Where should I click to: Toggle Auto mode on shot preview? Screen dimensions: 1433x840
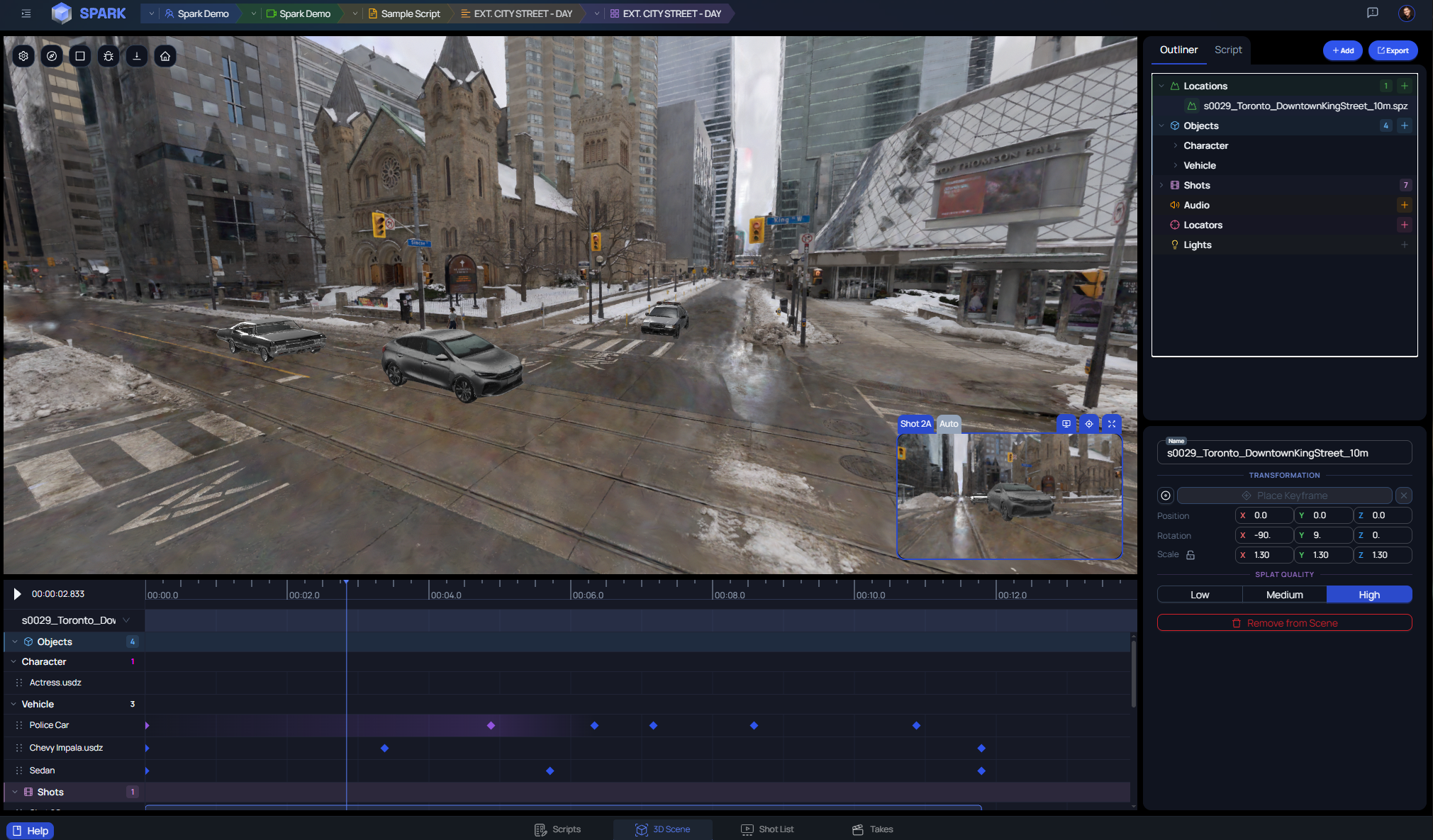pos(949,424)
